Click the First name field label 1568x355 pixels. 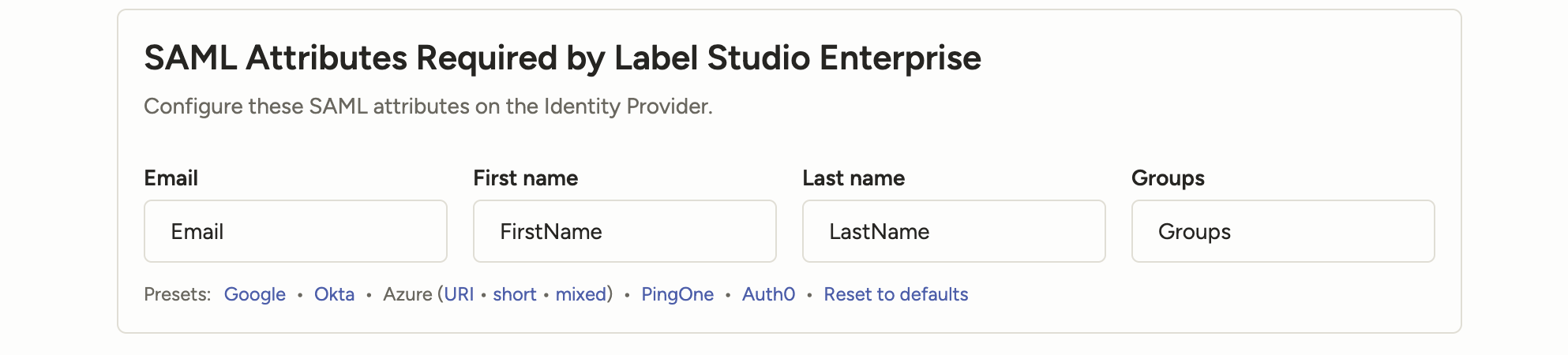pos(525,178)
